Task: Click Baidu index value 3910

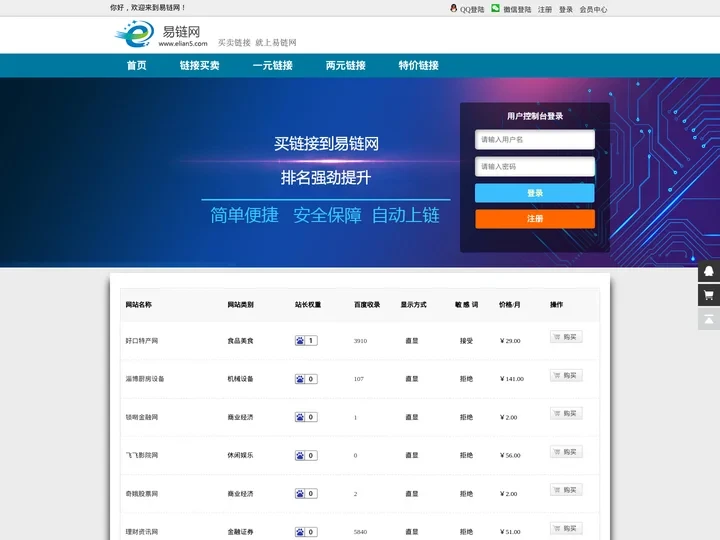Action: pos(360,341)
